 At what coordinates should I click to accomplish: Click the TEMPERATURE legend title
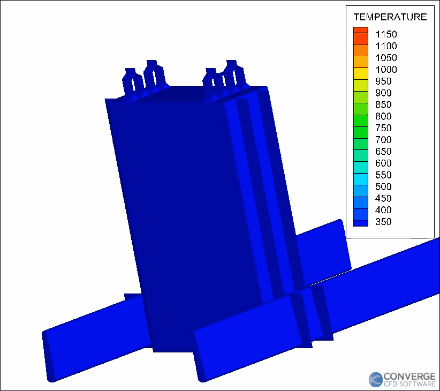390,17
